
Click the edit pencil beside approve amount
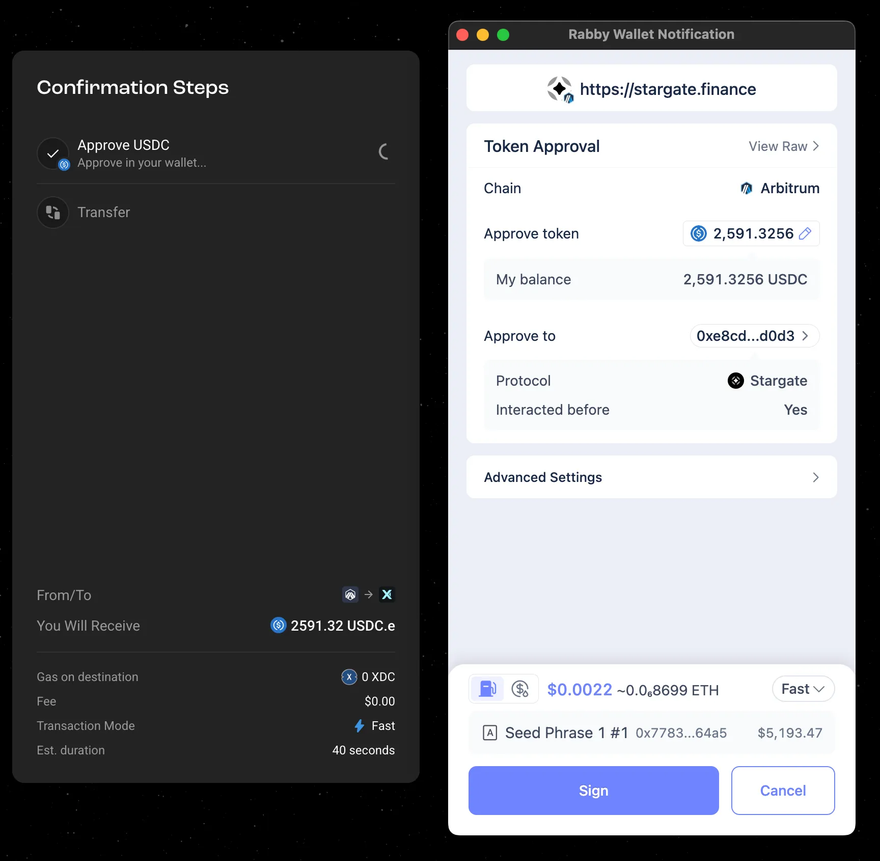pos(805,233)
